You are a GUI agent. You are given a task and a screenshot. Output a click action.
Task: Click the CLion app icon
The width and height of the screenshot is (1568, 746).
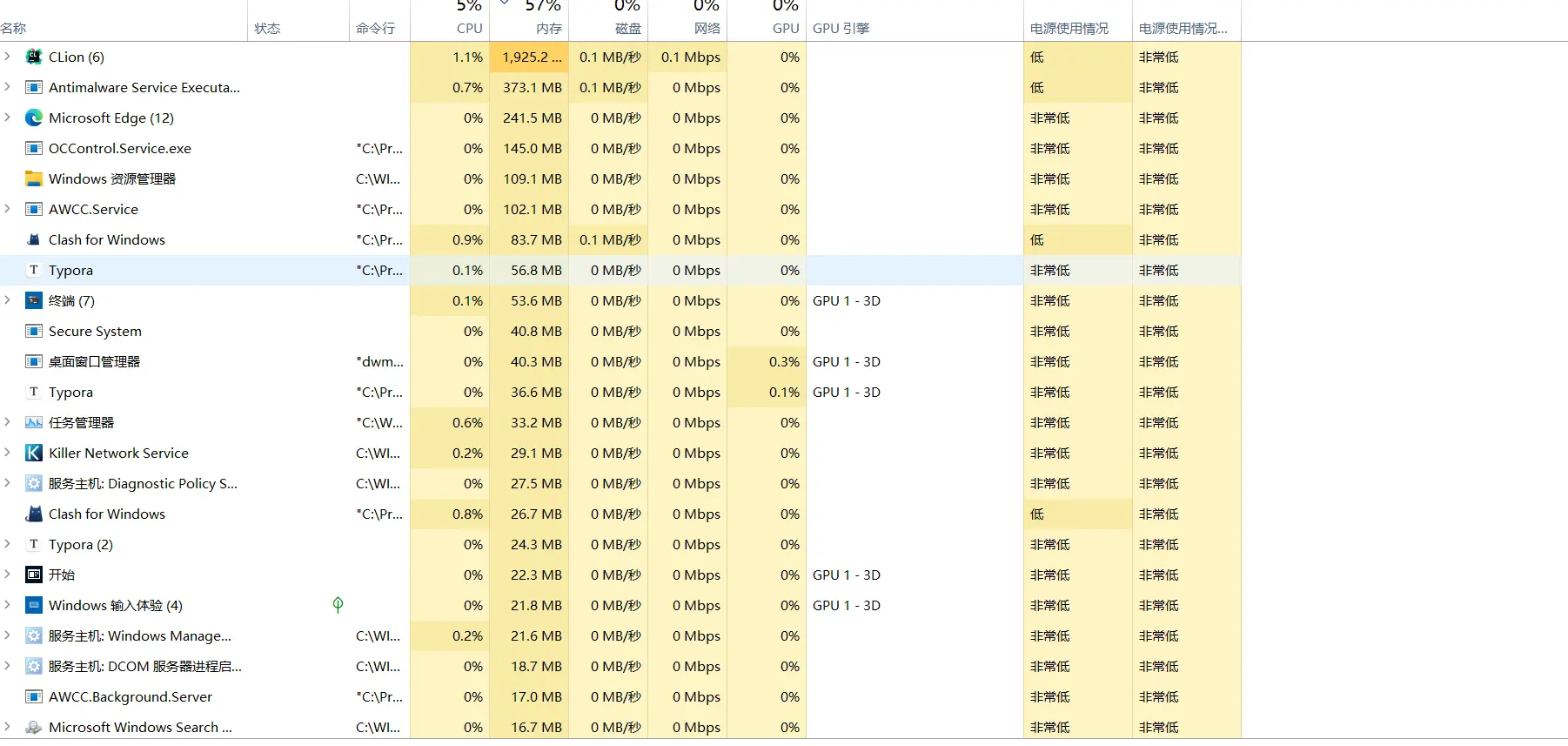[34, 57]
